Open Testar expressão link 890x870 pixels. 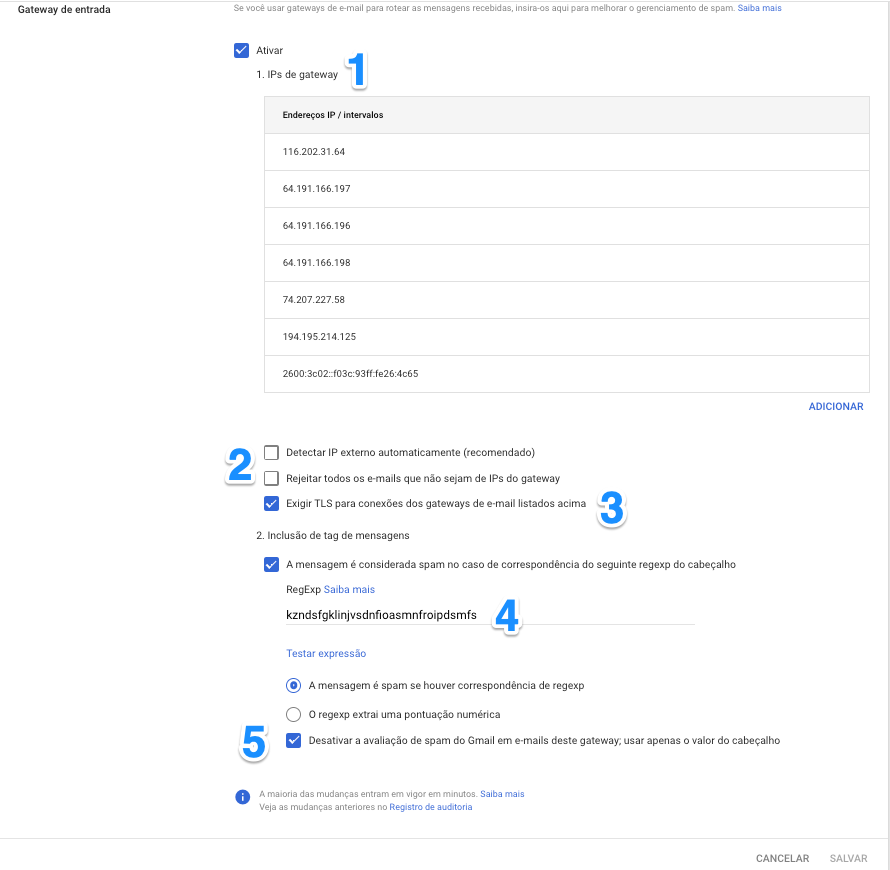point(326,653)
